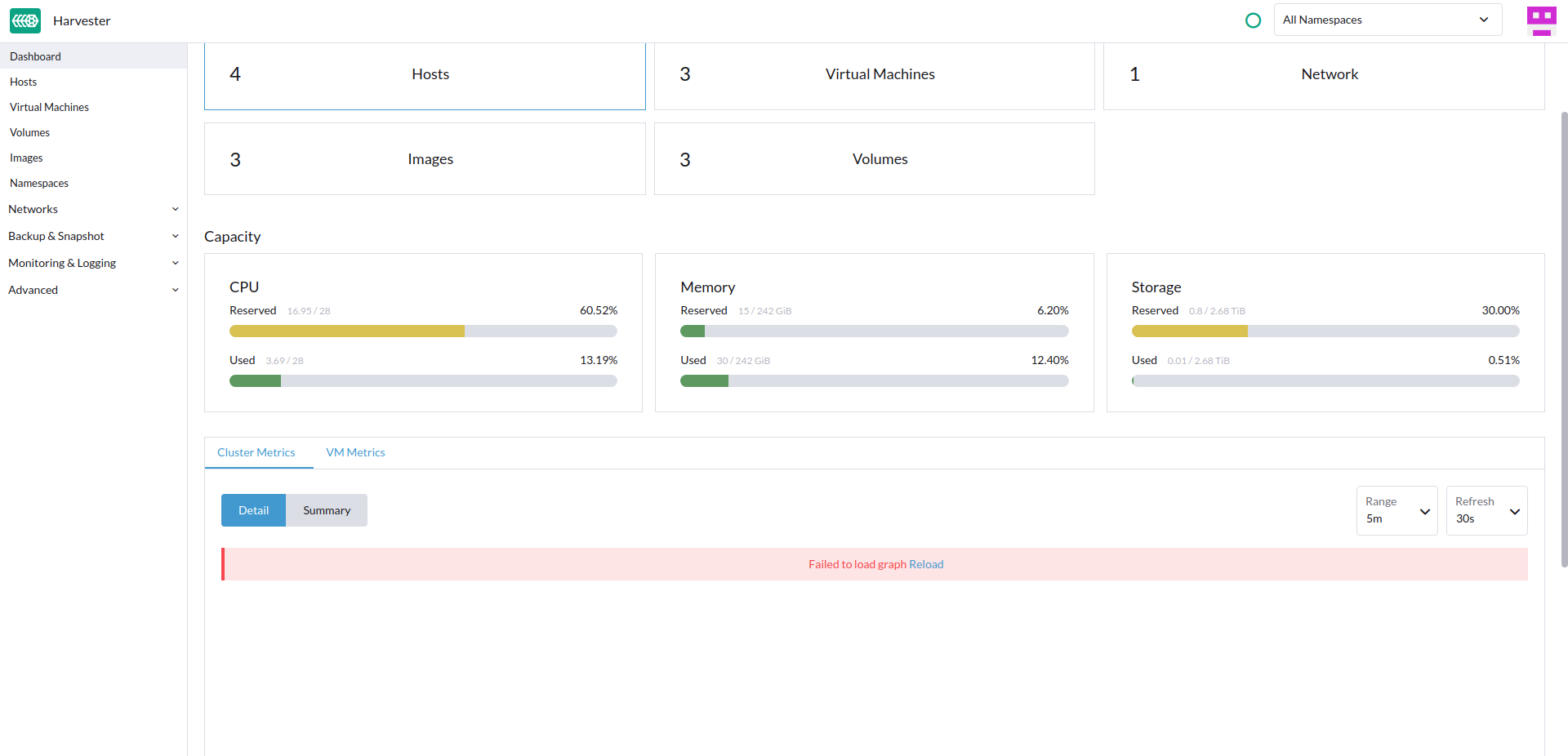The height and width of the screenshot is (756, 1568).
Task: Click the Harvester logo
Action: [x=25, y=20]
